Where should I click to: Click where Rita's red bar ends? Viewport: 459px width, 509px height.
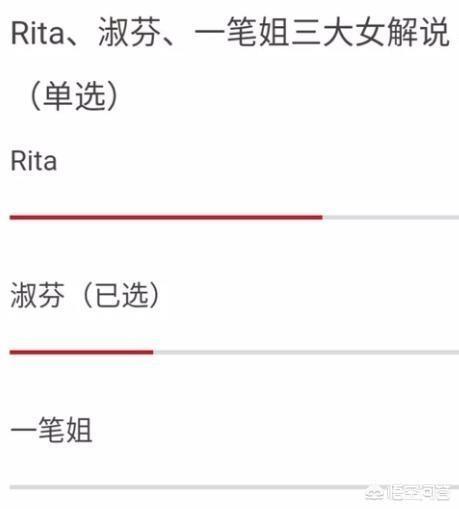pyautogui.click(x=322, y=217)
